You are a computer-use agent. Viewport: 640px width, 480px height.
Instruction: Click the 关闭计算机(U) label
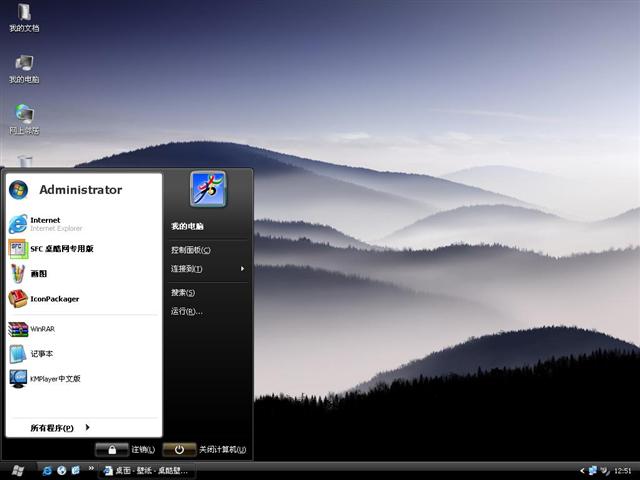click(222, 449)
